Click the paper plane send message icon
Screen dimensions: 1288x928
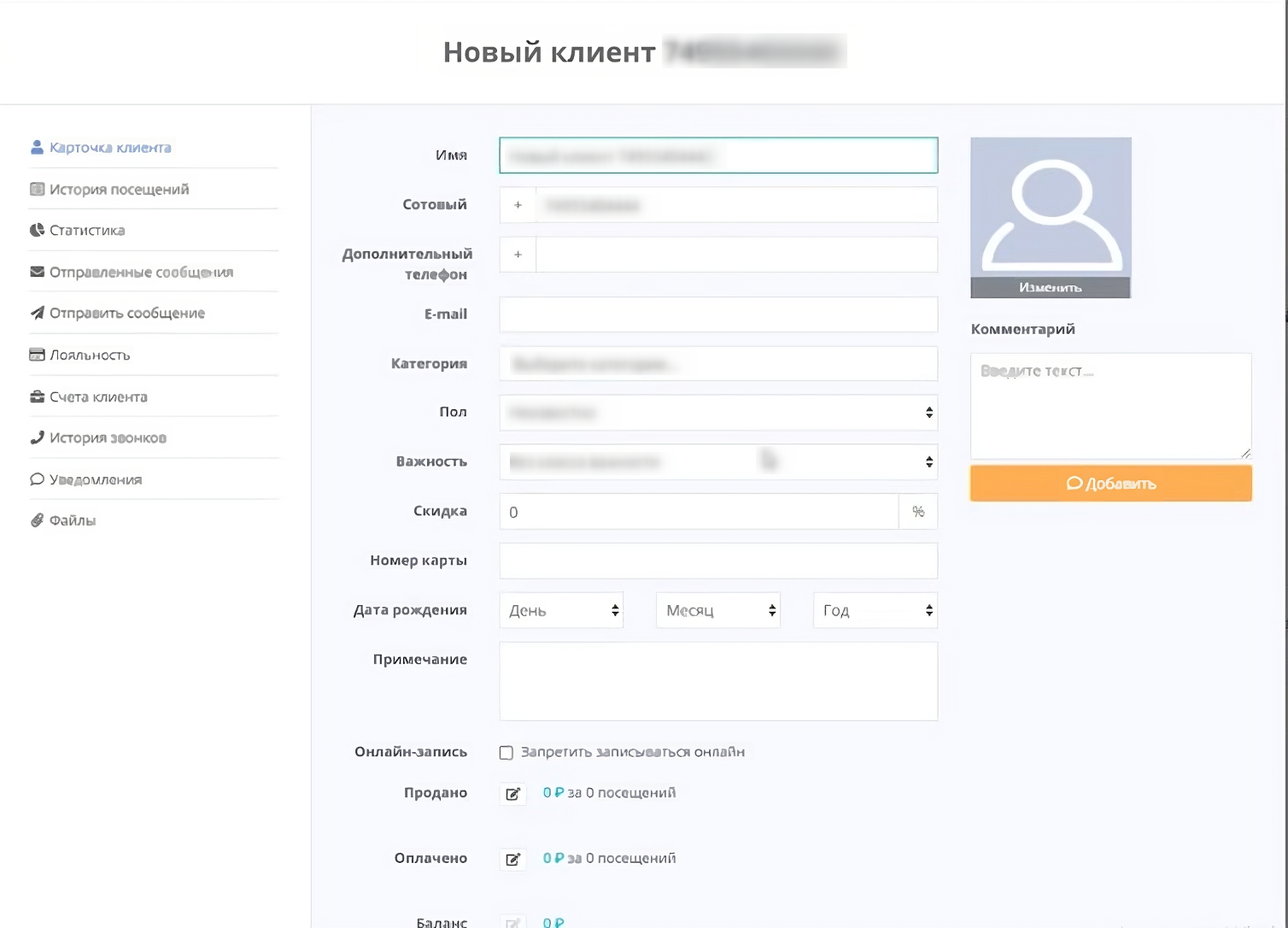(x=37, y=313)
